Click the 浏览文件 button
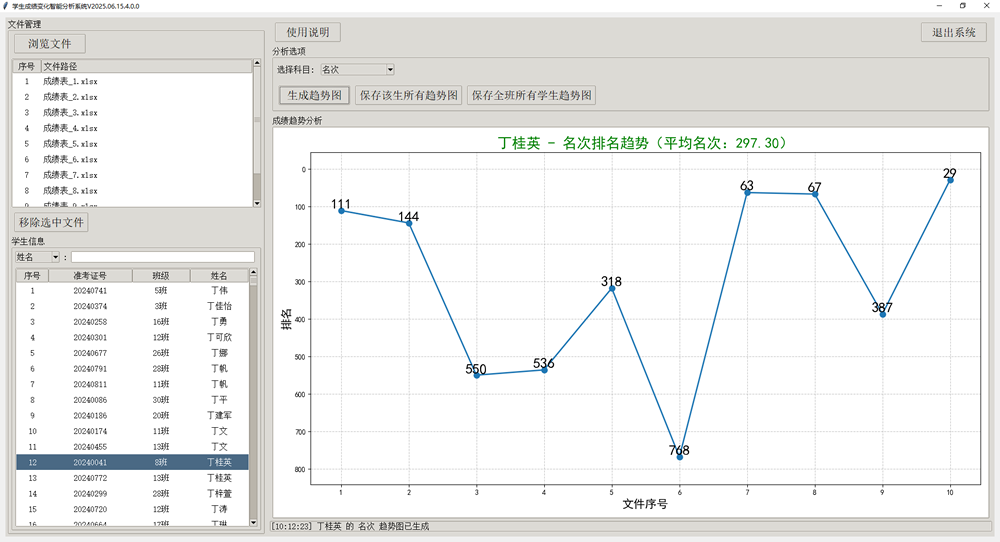Image resolution: width=1000 pixels, height=542 pixels. [50, 43]
